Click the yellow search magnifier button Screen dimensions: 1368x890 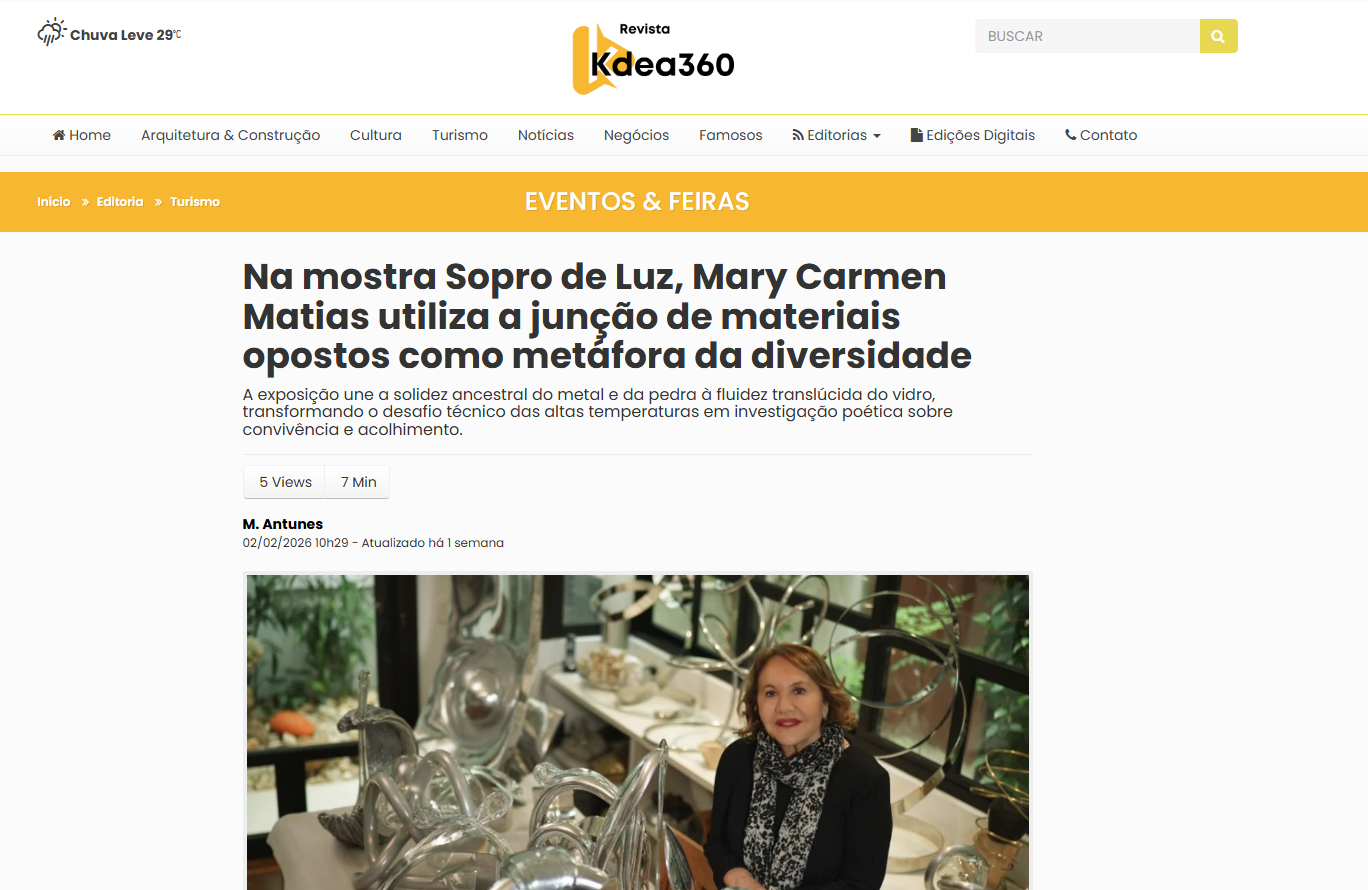(1218, 36)
